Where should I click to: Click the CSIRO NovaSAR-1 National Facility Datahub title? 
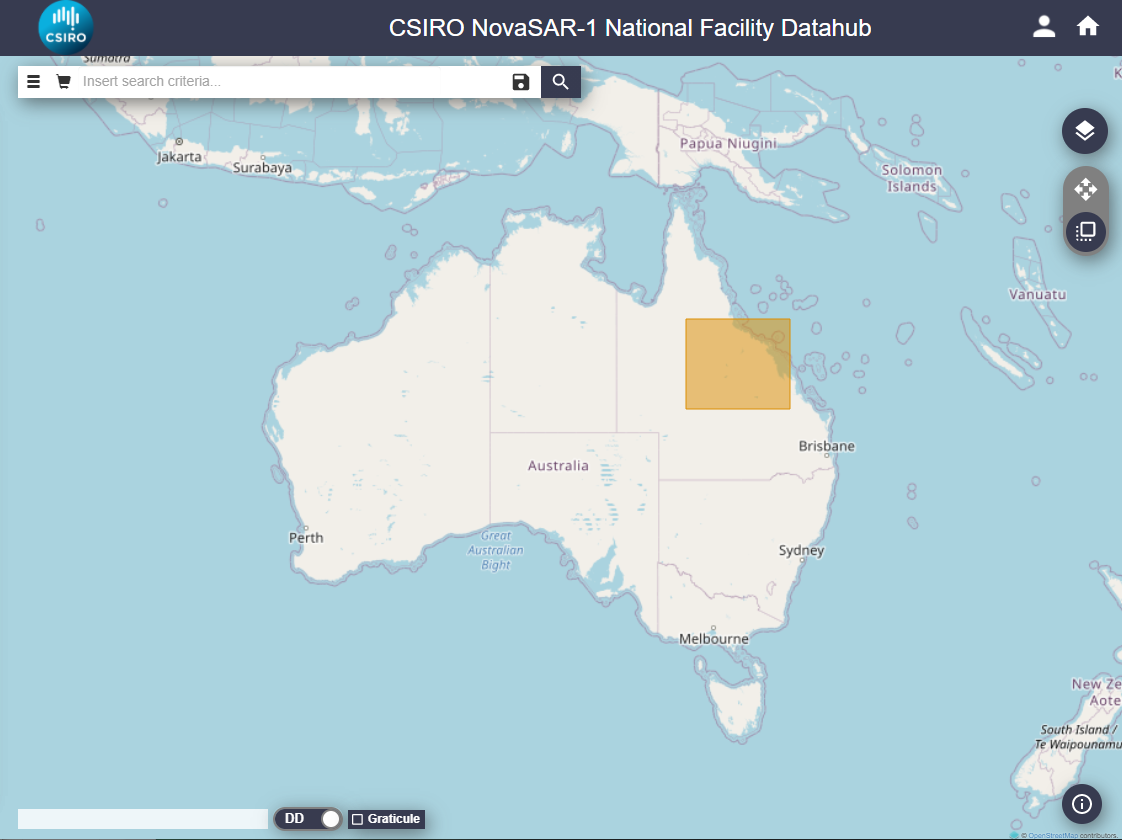pos(630,28)
